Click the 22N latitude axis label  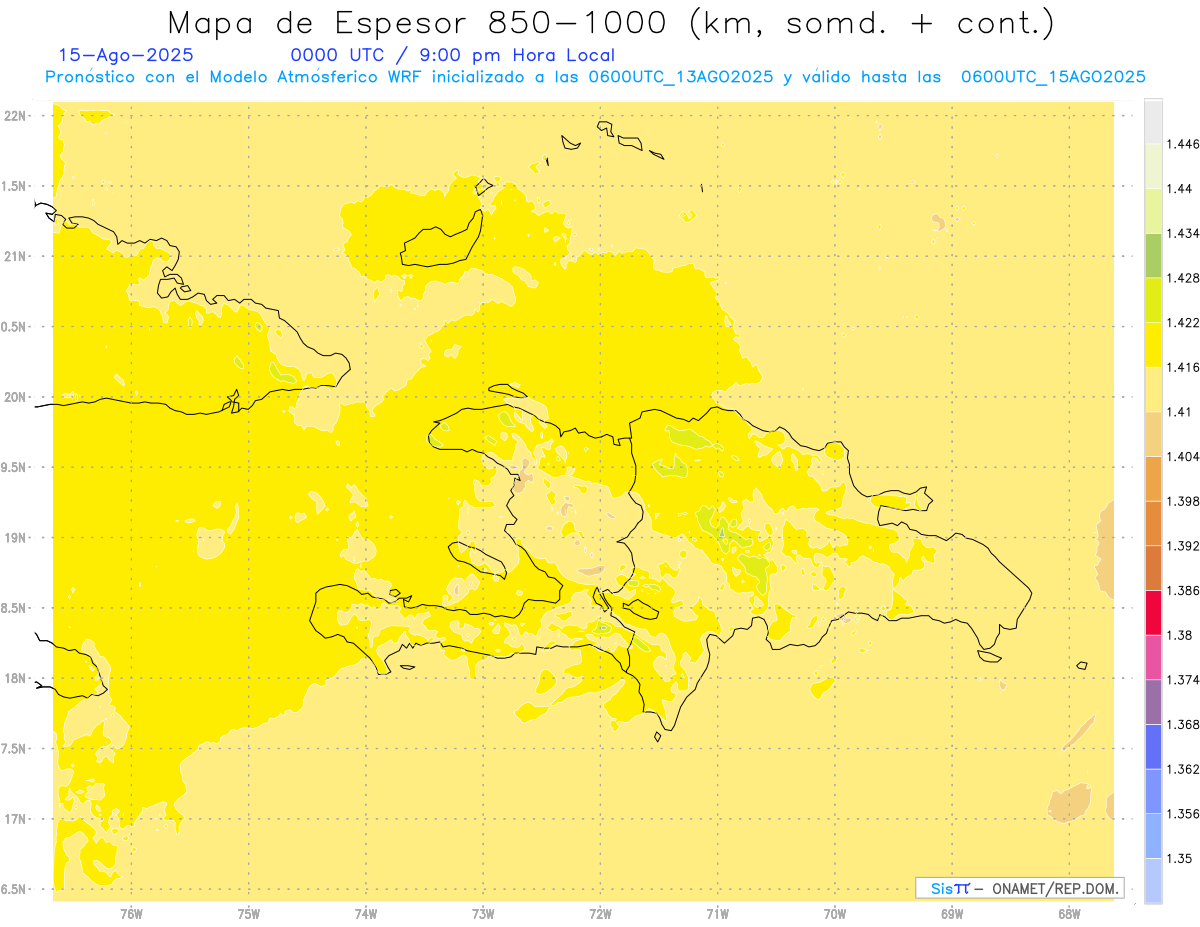pyautogui.click(x=15, y=116)
